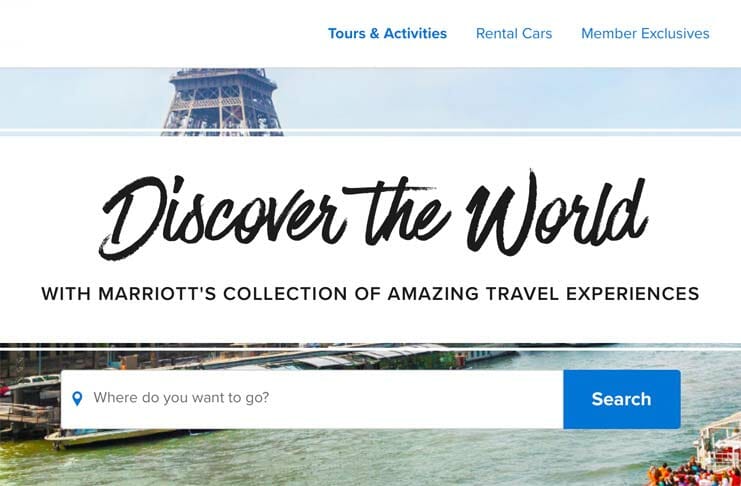Click the 'Discover the World' script heading

pos(373,214)
